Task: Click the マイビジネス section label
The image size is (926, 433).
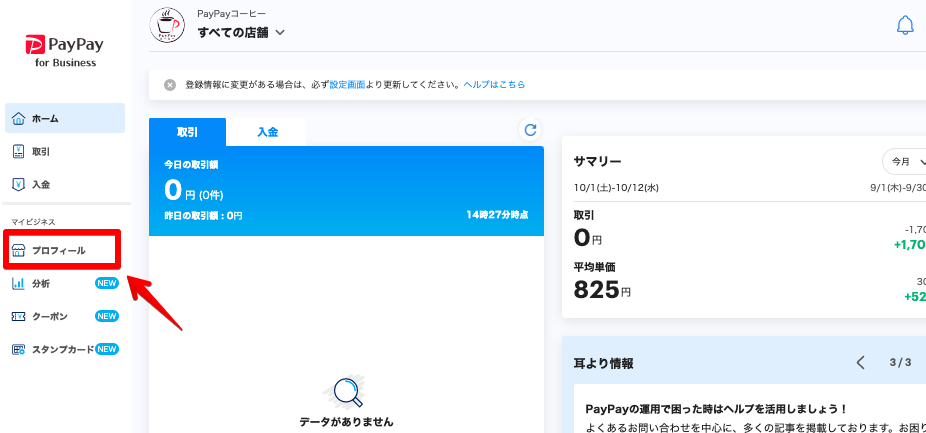Action: click(33, 222)
